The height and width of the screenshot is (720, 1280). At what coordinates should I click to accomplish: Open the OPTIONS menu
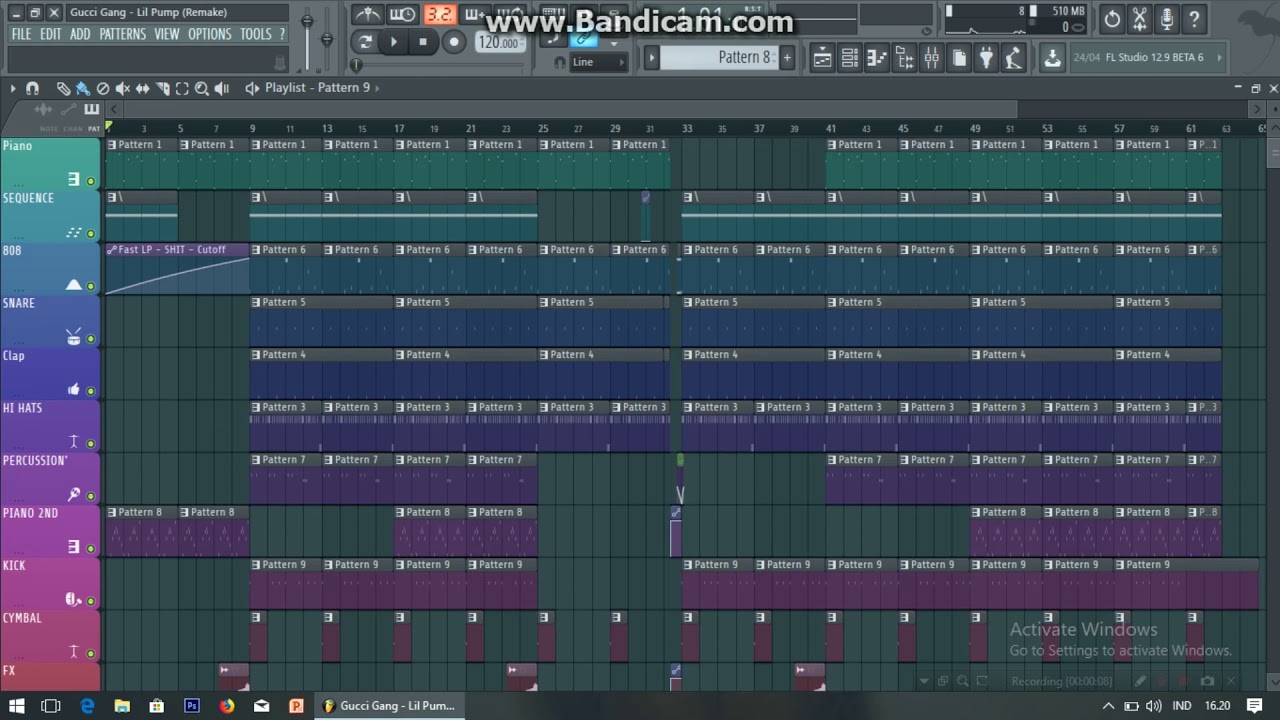click(210, 34)
